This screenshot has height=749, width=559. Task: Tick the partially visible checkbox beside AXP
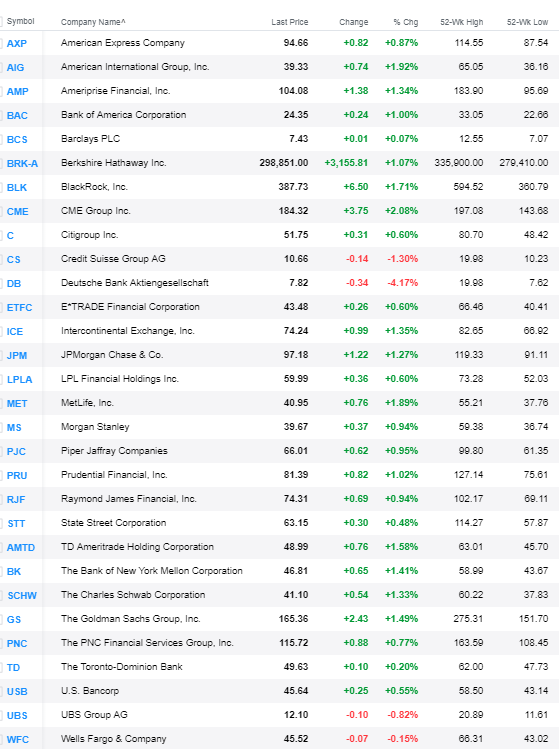coord(1,43)
